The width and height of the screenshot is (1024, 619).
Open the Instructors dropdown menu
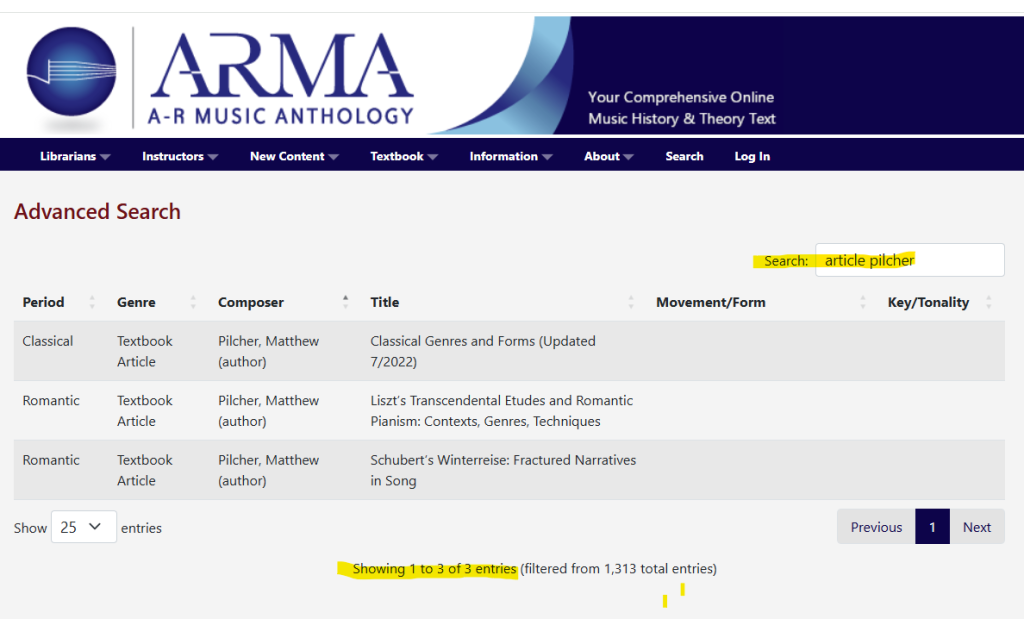coord(180,156)
